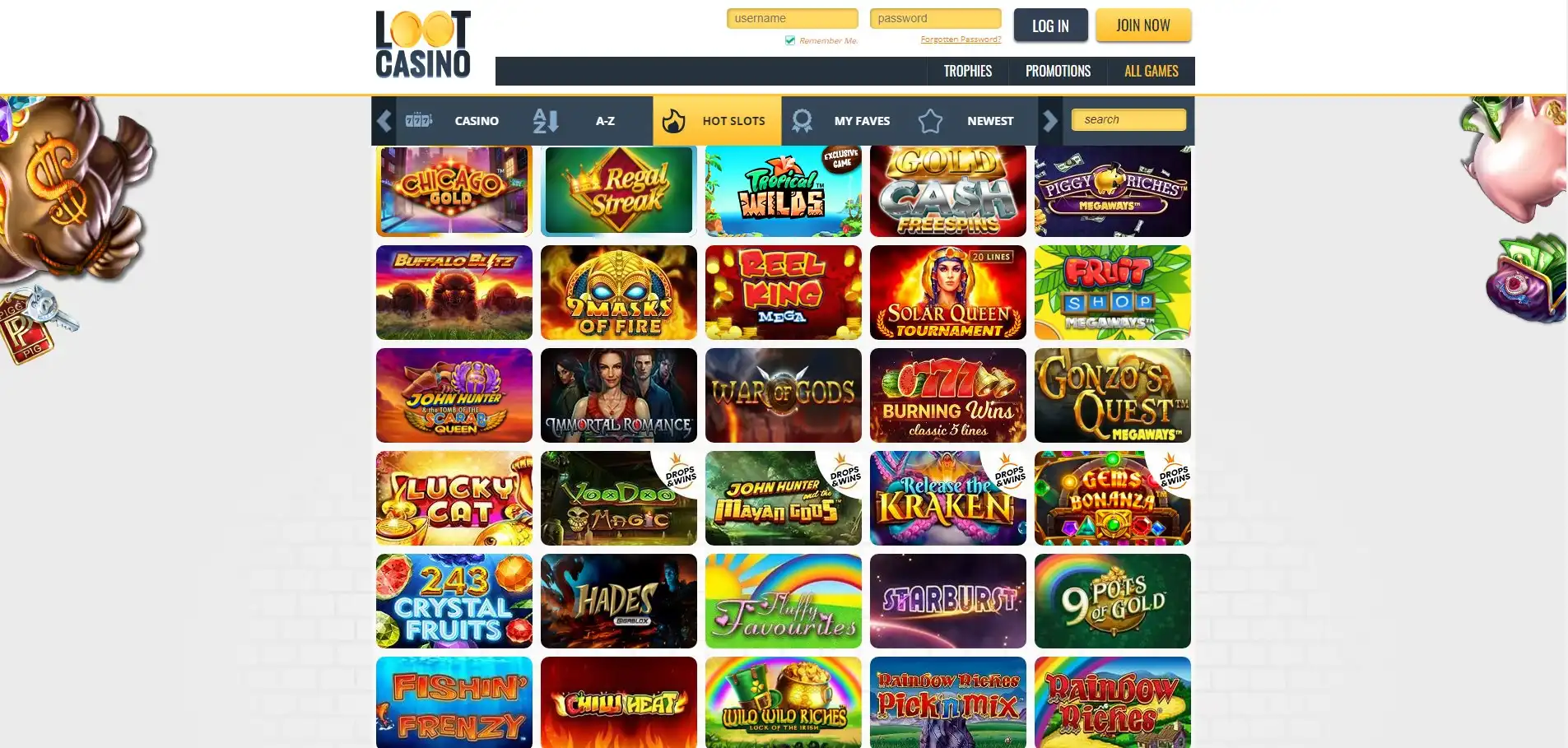Viewport: 1568px width, 748px height.
Task: Click the game search field
Action: 1128,120
